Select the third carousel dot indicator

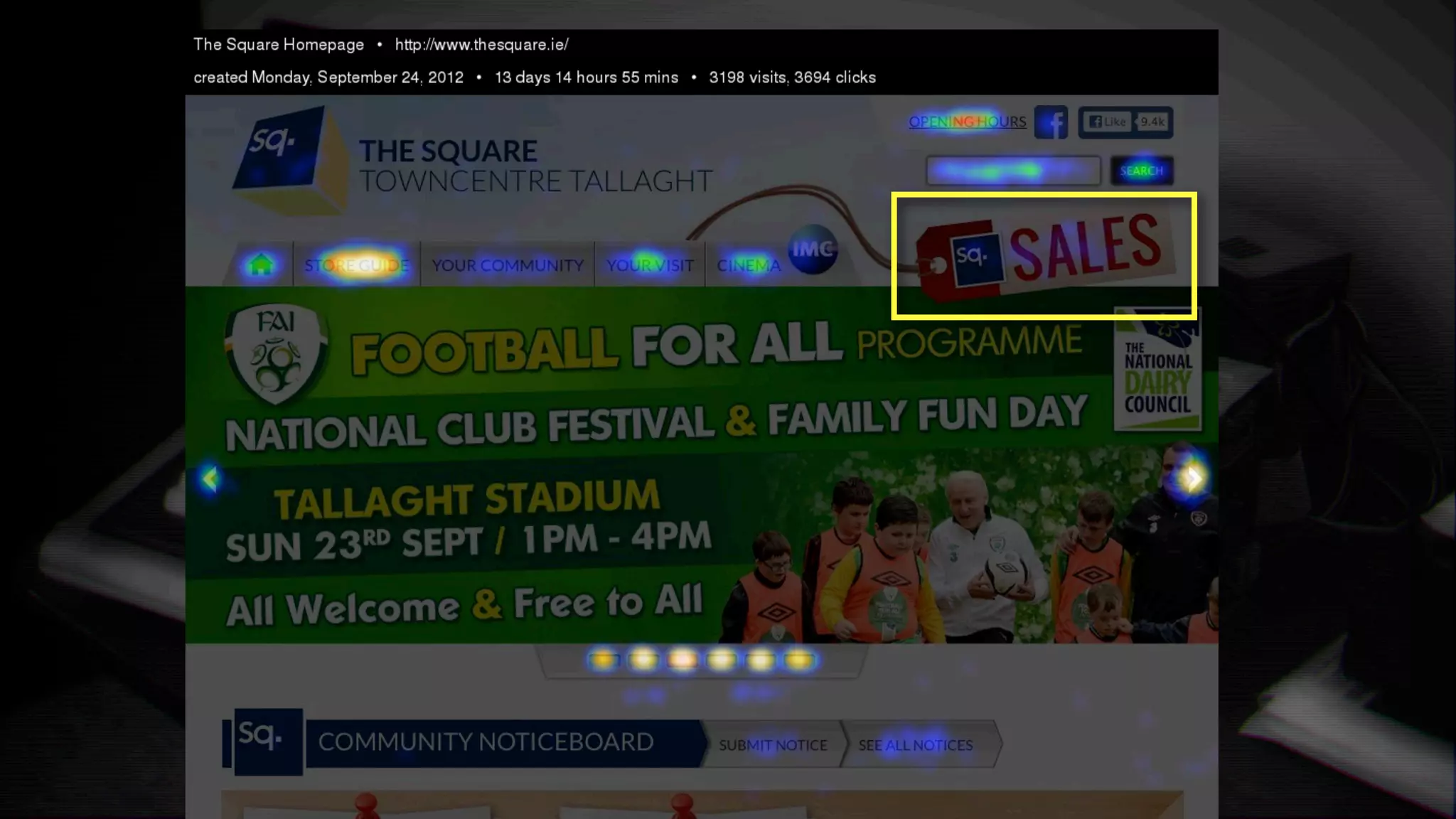coord(682,660)
